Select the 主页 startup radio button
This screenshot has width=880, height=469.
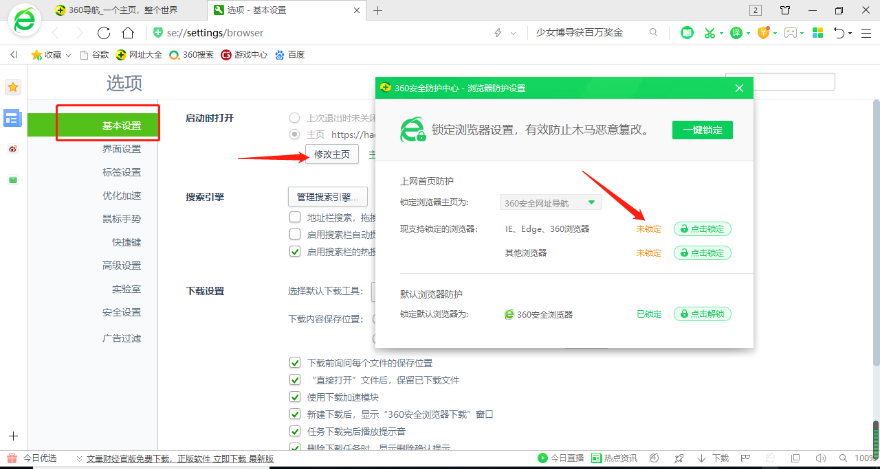294,133
